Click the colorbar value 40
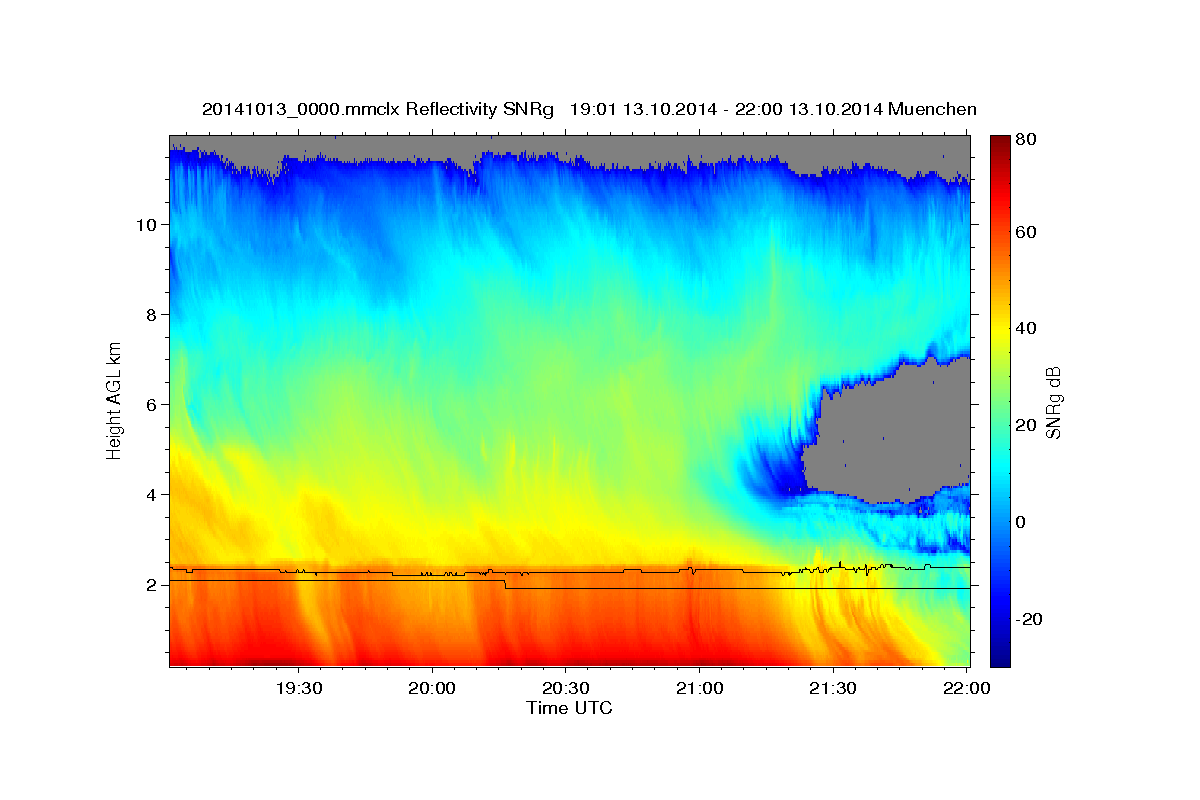Viewport: 1200px width, 800px height. click(x=1025, y=328)
